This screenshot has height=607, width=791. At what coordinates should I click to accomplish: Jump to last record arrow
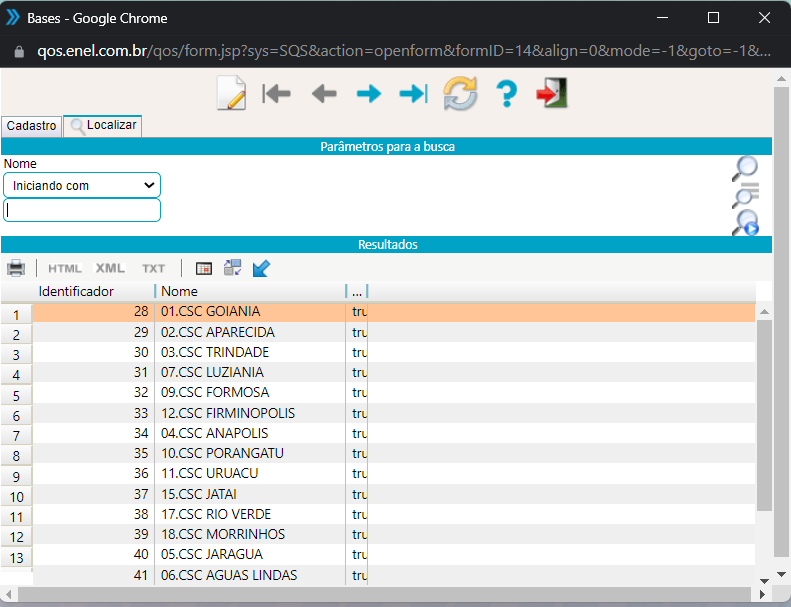[x=413, y=94]
